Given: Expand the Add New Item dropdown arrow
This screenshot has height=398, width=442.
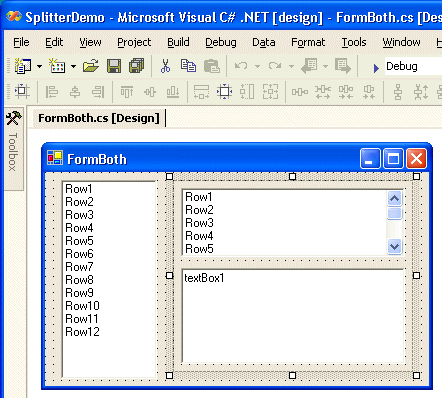Looking at the screenshot, I should coord(73,66).
